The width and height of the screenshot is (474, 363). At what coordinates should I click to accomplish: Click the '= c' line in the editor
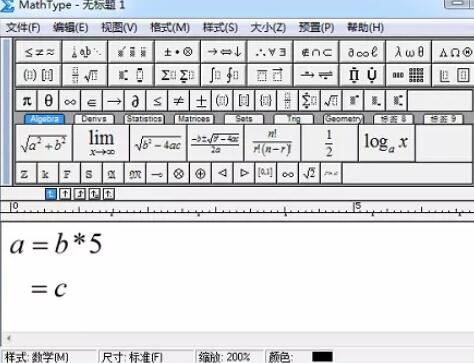49,289
